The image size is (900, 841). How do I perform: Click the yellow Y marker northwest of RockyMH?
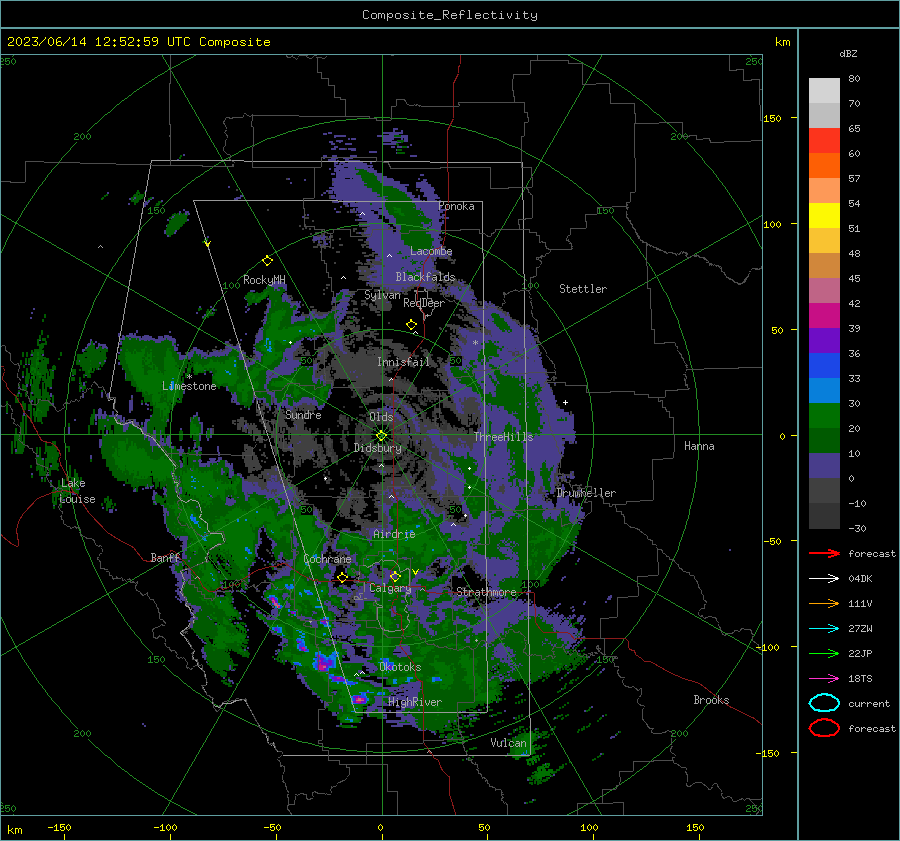[207, 244]
